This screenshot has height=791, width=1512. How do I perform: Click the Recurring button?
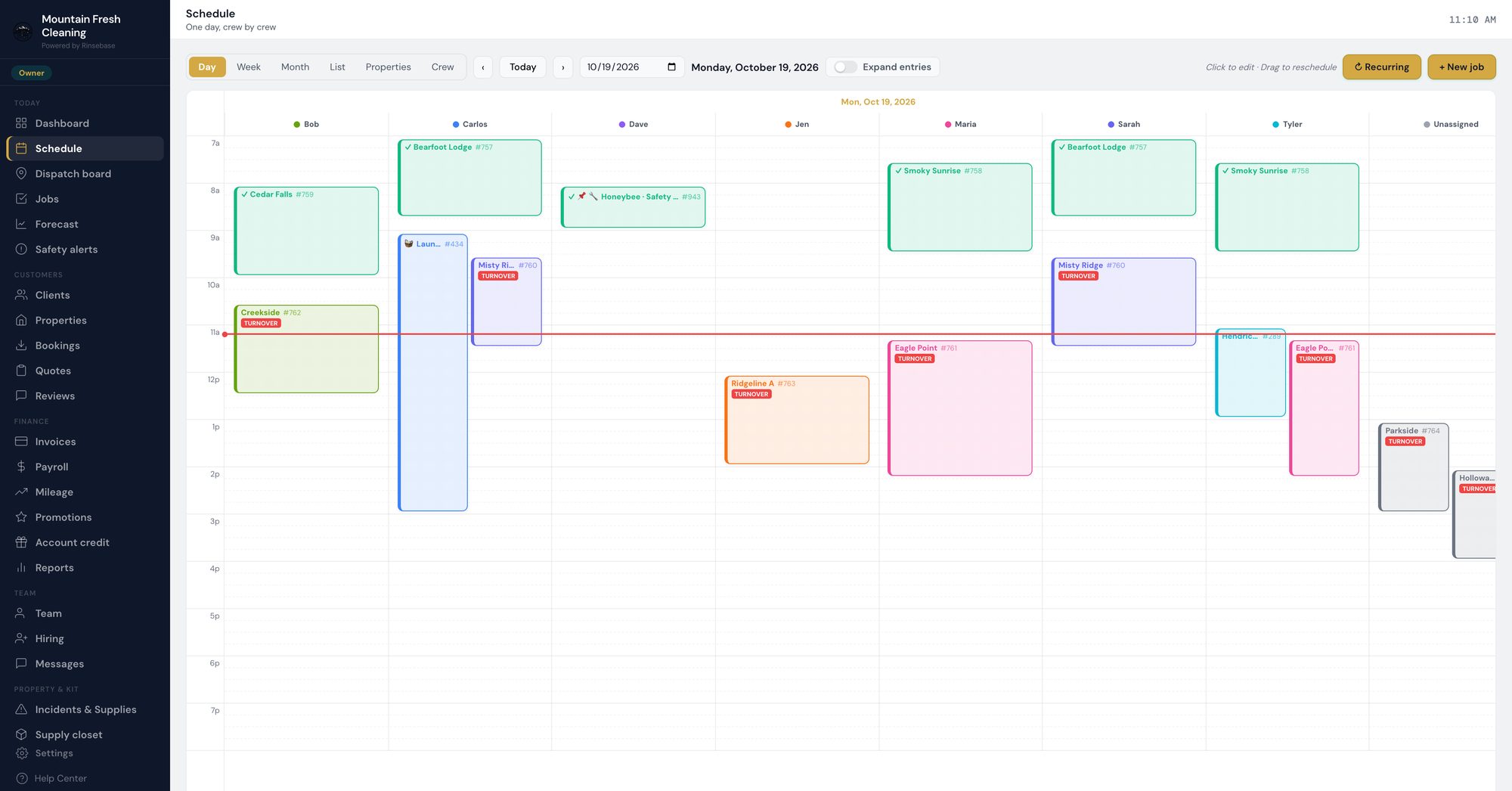[x=1381, y=67]
